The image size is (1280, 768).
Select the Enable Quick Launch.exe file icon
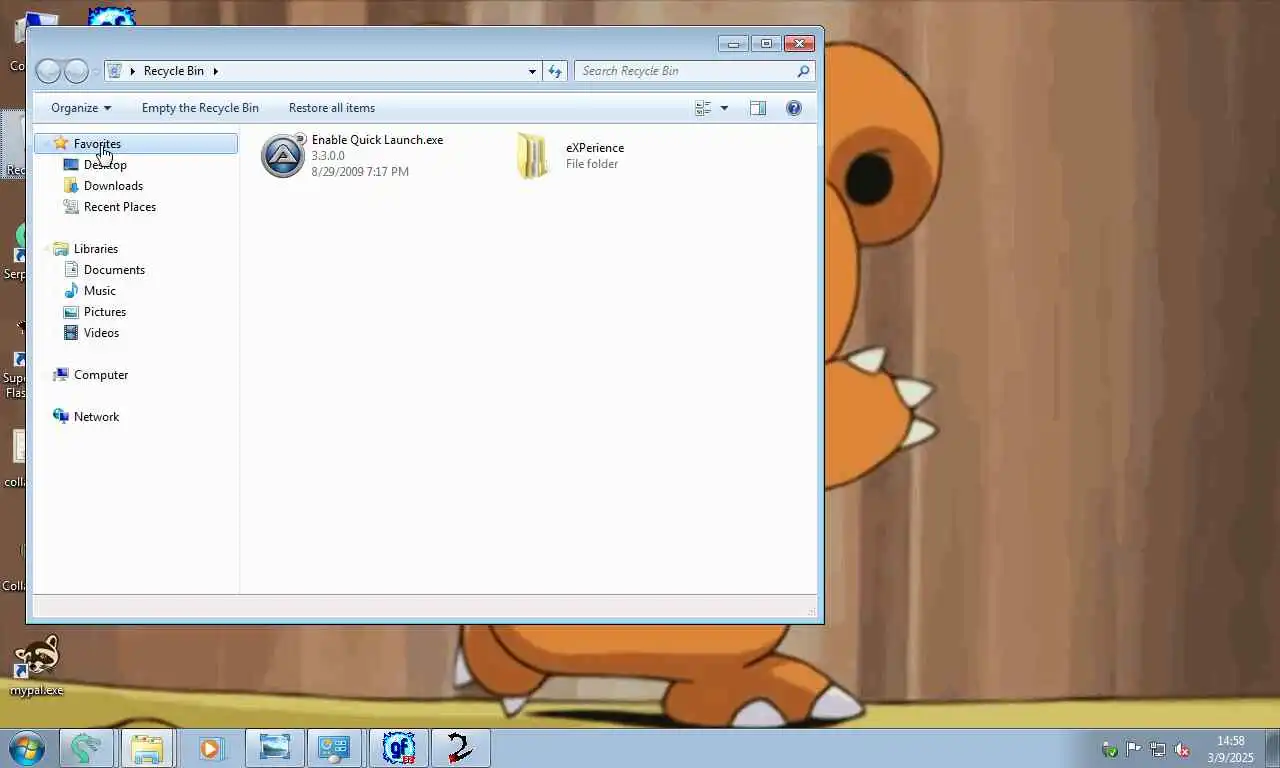[283, 156]
